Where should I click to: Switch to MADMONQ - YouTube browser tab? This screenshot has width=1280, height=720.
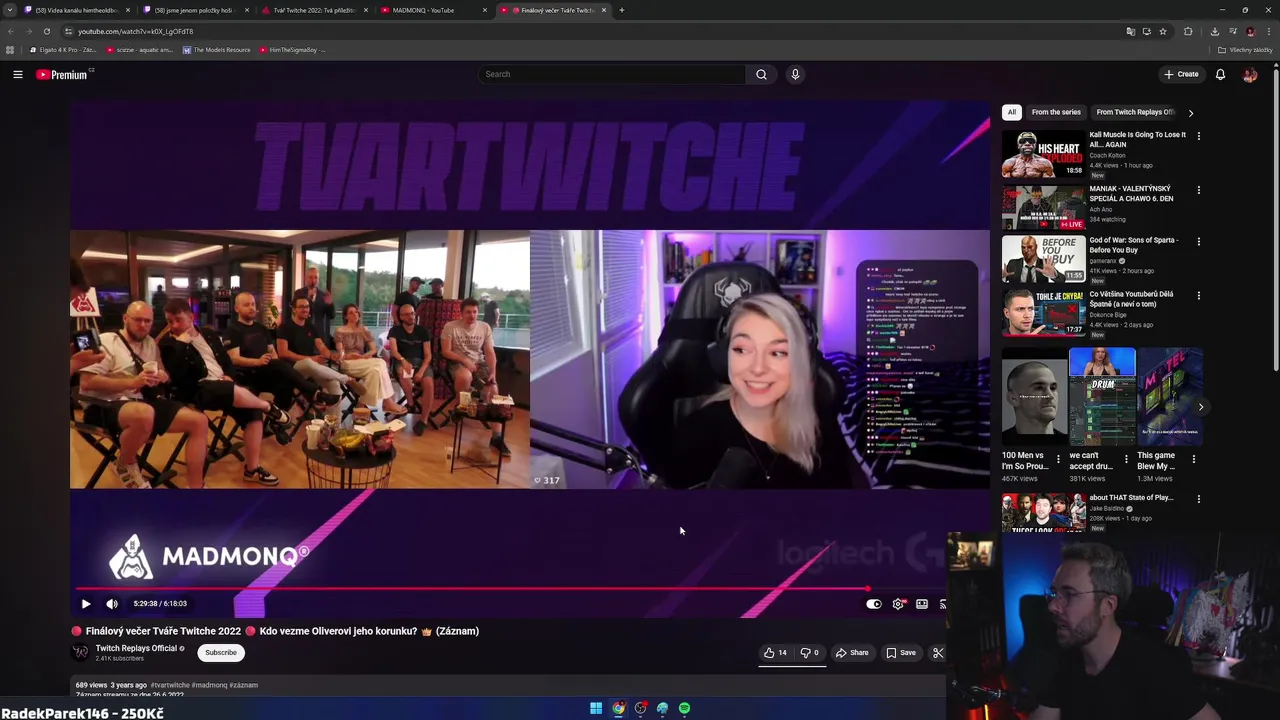432,10
